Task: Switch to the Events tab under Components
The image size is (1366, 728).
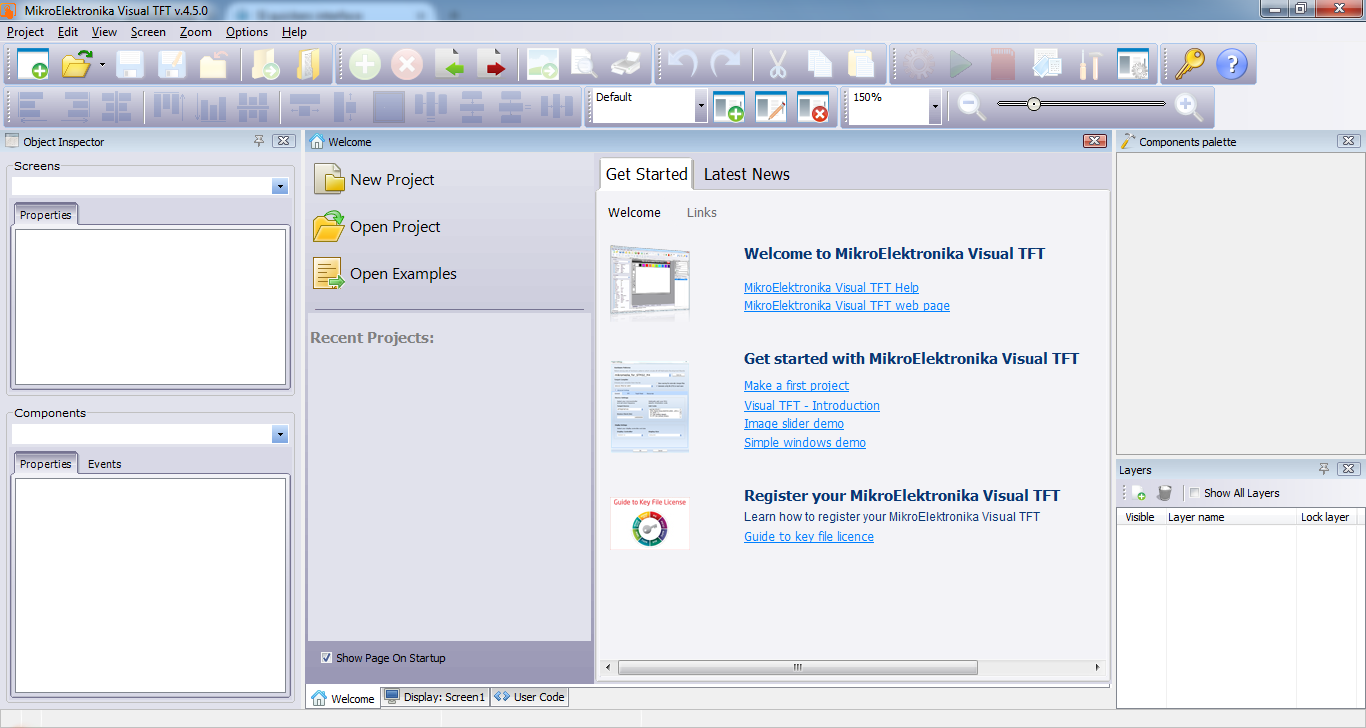Action: pos(104,464)
